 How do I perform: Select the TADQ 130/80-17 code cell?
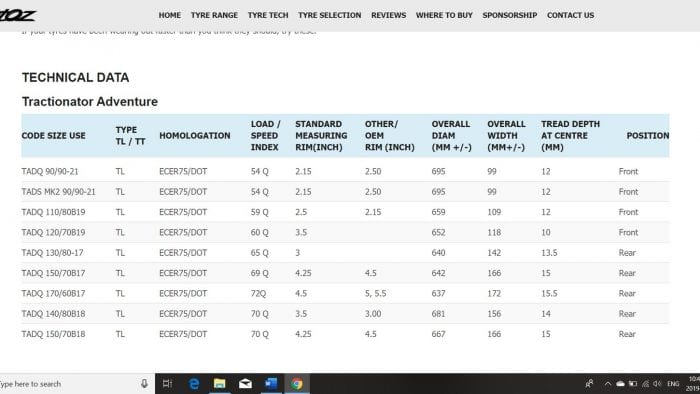point(52,253)
